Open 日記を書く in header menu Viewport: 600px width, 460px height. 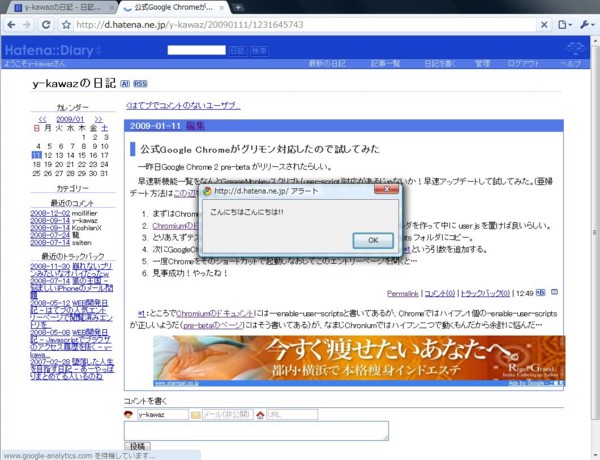(x=440, y=64)
